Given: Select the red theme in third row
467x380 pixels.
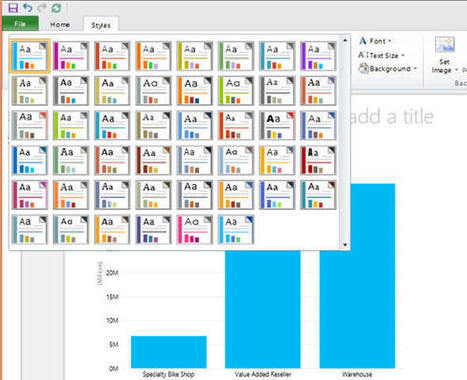Looking at the screenshot, I should (x=236, y=125).
